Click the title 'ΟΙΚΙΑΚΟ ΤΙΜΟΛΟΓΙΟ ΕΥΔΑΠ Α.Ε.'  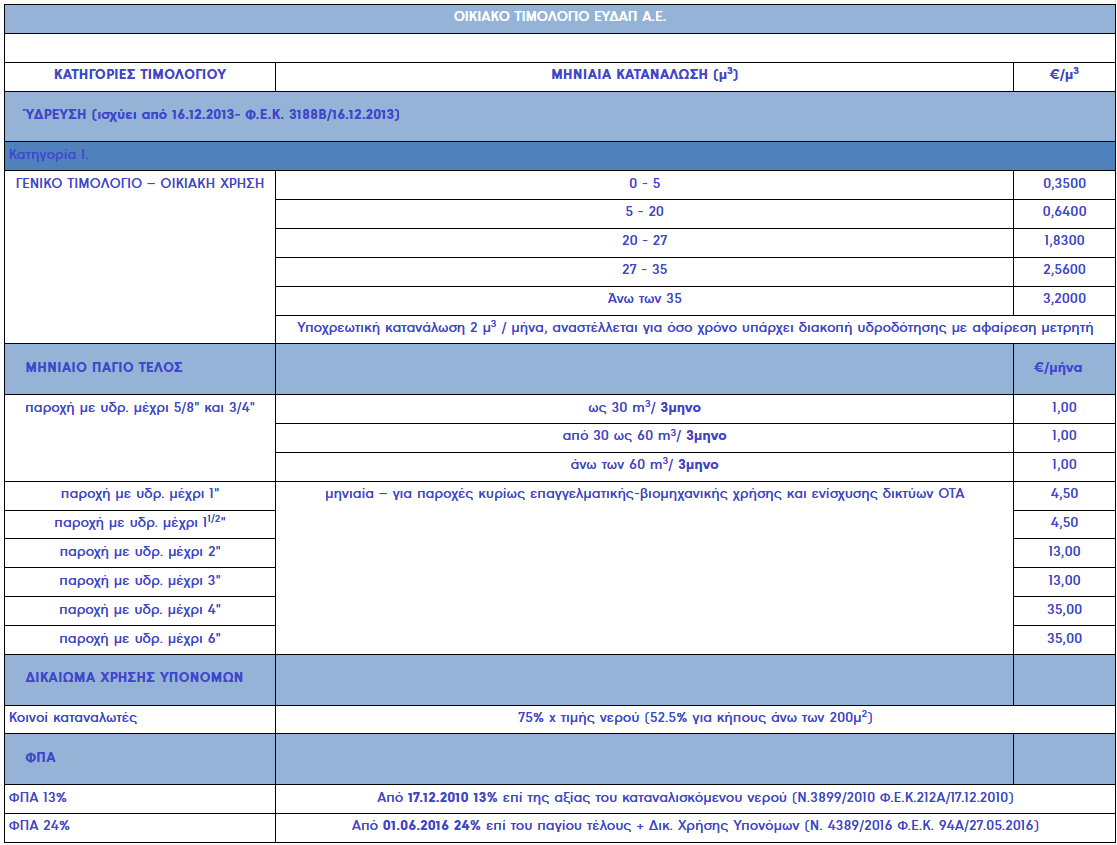point(559,18)
